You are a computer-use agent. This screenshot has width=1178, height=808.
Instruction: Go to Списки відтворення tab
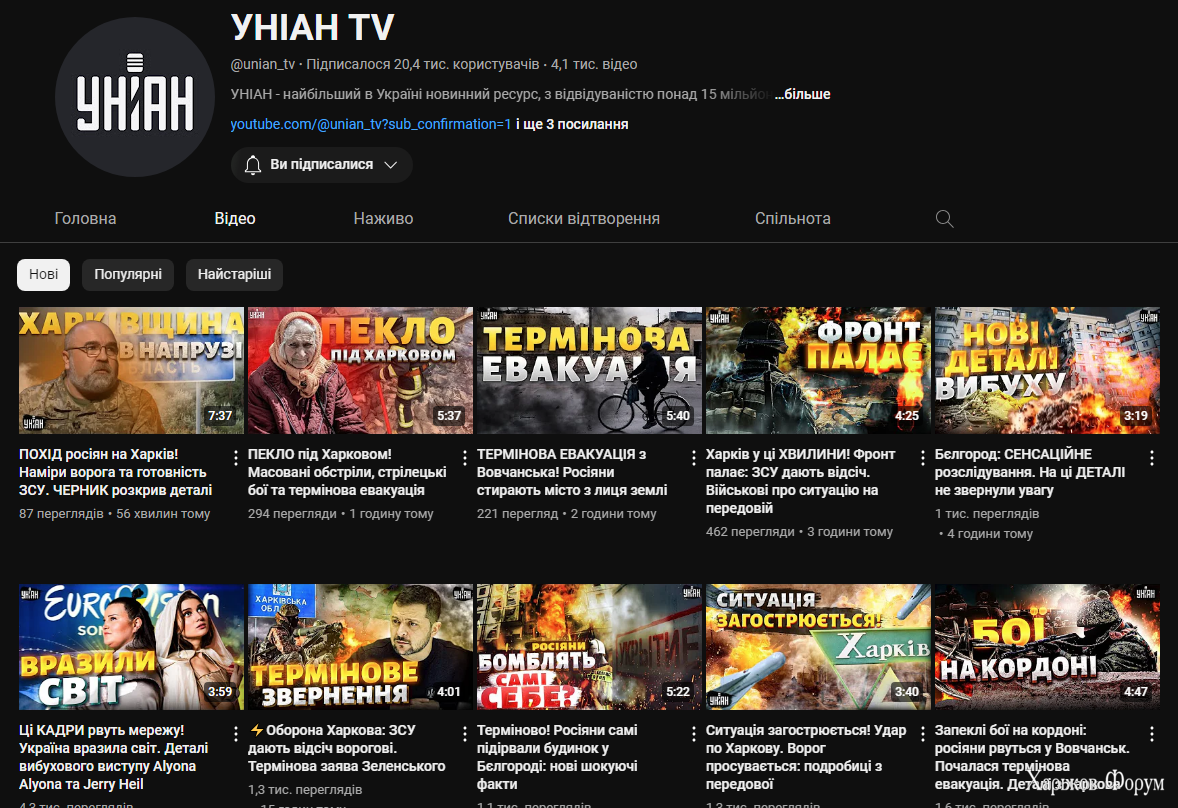584,219
